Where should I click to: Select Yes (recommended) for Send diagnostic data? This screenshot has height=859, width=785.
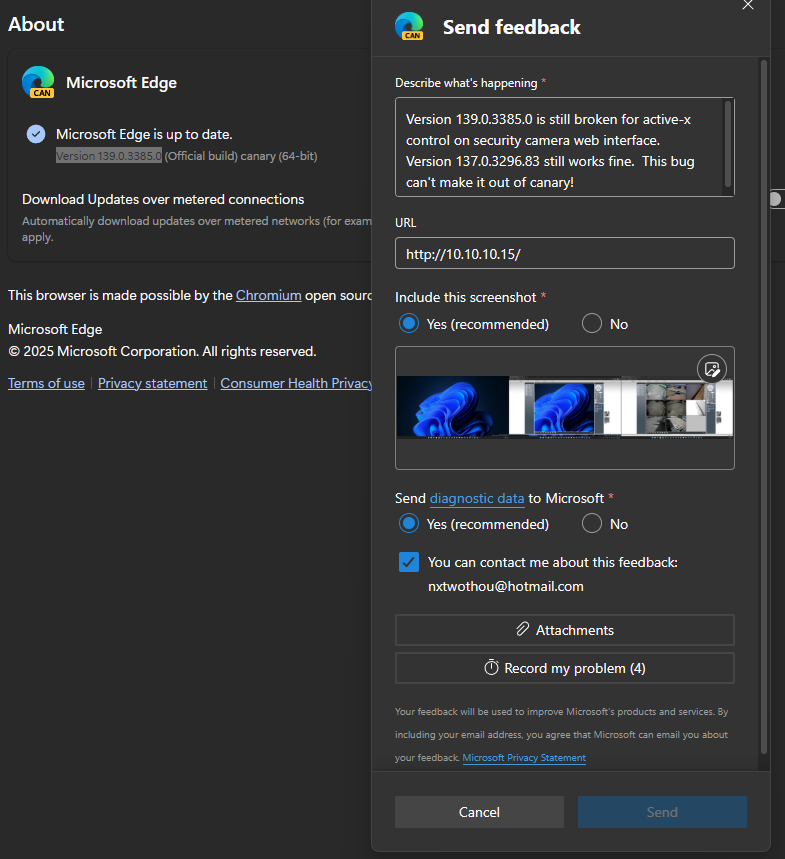(409, 523)
